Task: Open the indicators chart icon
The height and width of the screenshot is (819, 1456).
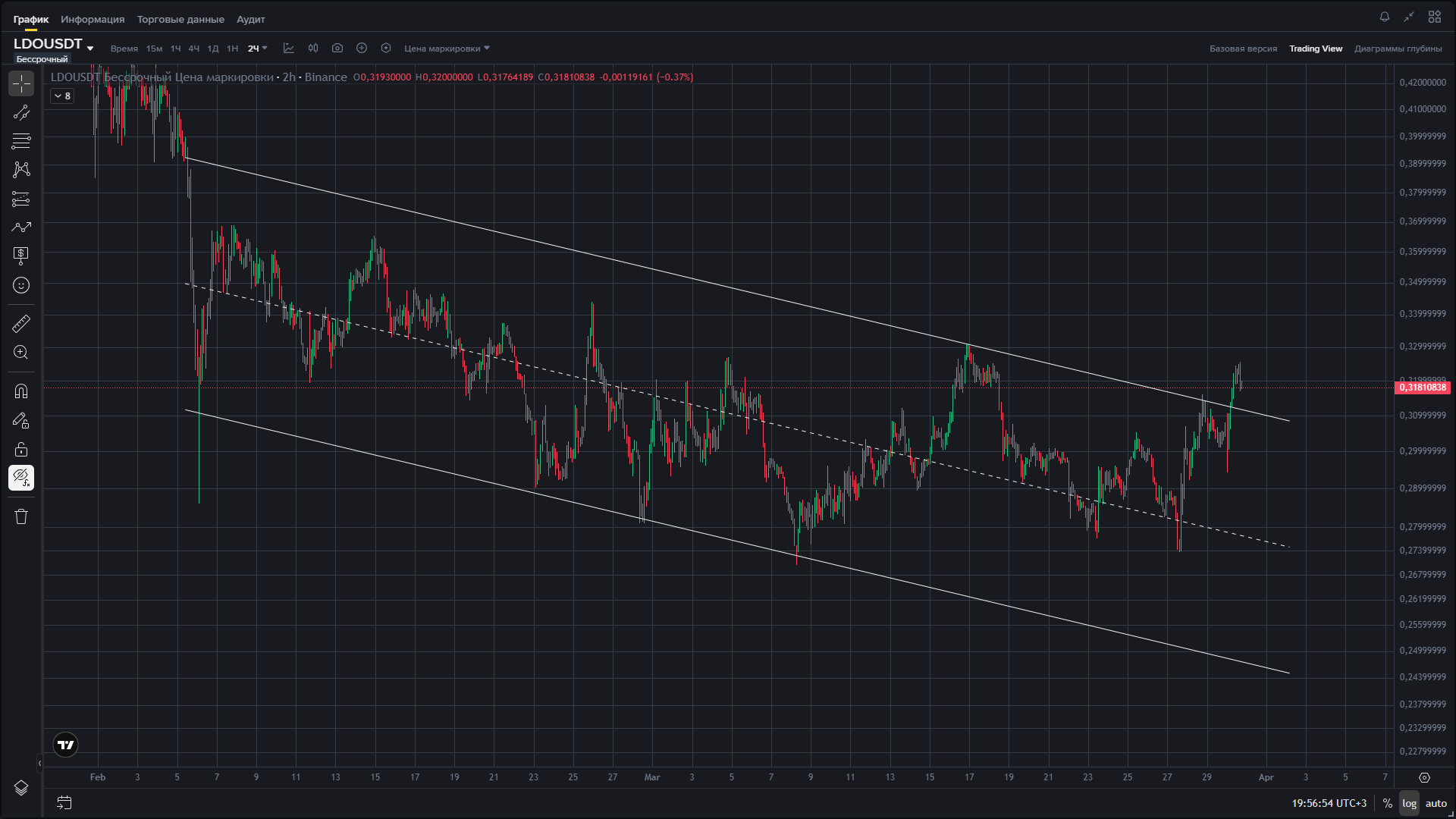Action: (x=289, y=49)
